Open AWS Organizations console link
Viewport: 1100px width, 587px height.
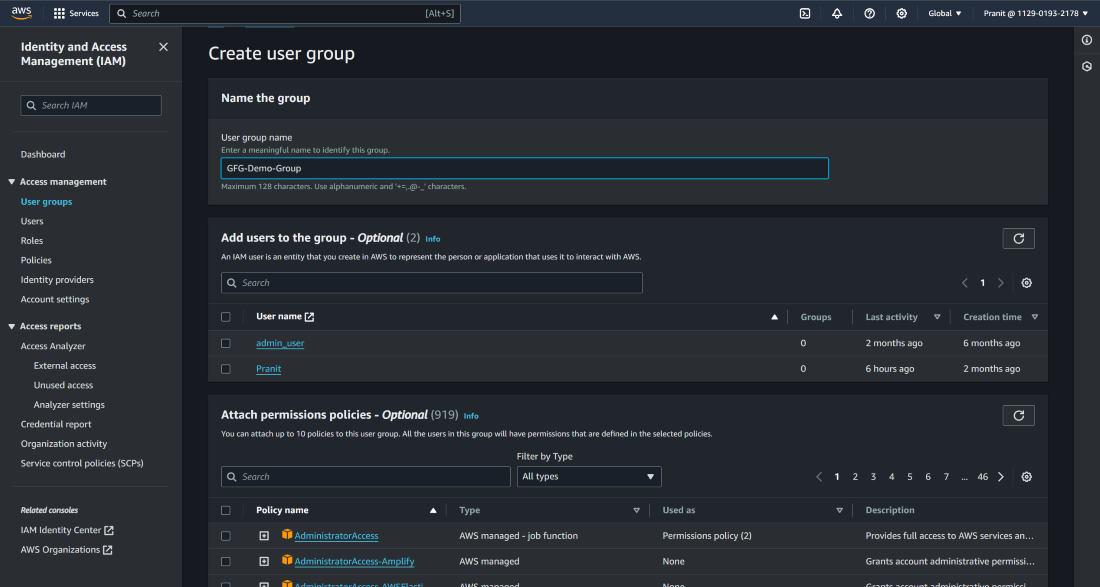click(x=66, y=550)
